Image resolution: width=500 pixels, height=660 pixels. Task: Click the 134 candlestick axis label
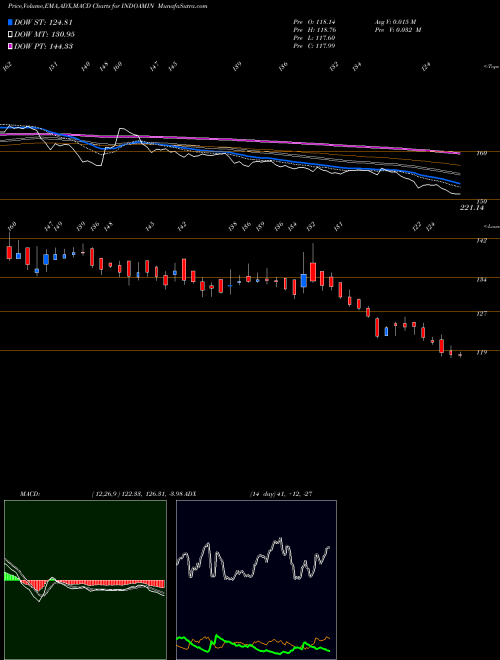(x=482, y=279)
